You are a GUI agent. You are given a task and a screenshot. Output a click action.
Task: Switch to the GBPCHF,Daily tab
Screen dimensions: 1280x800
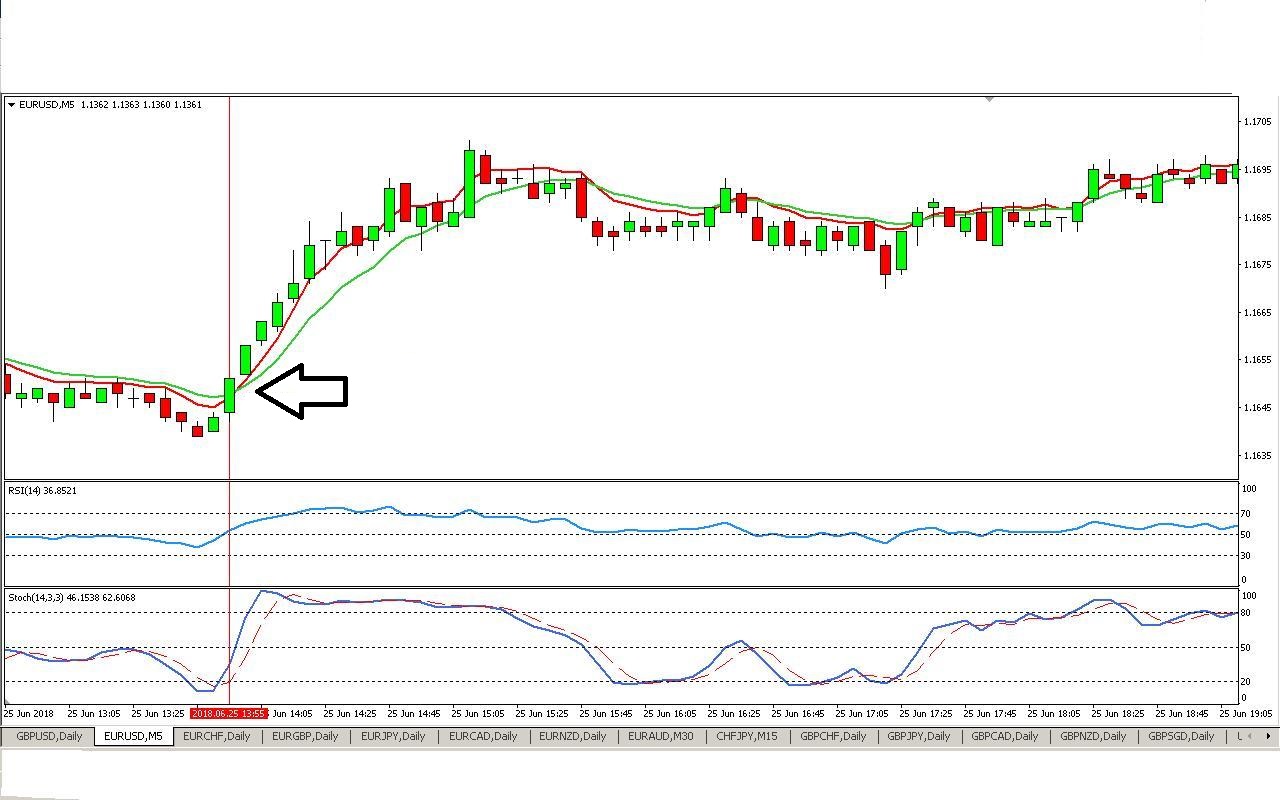[833, 736]
